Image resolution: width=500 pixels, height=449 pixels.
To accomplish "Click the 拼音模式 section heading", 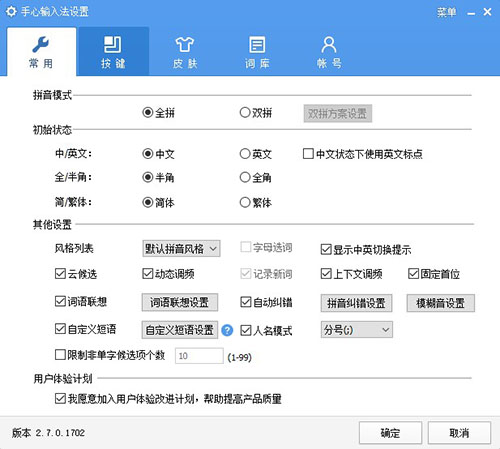I will coord(52,95).
